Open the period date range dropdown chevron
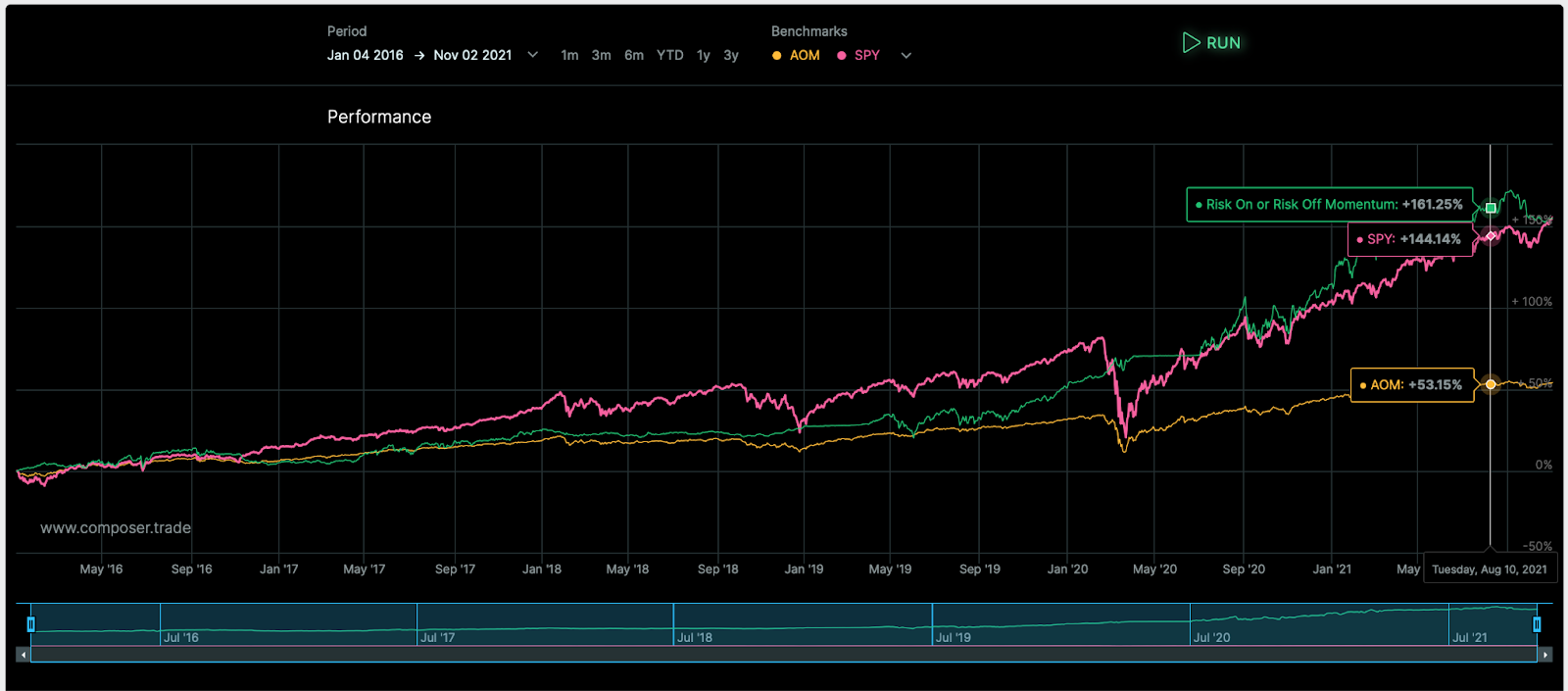1568x691 pixels. (x=533, y=55)
